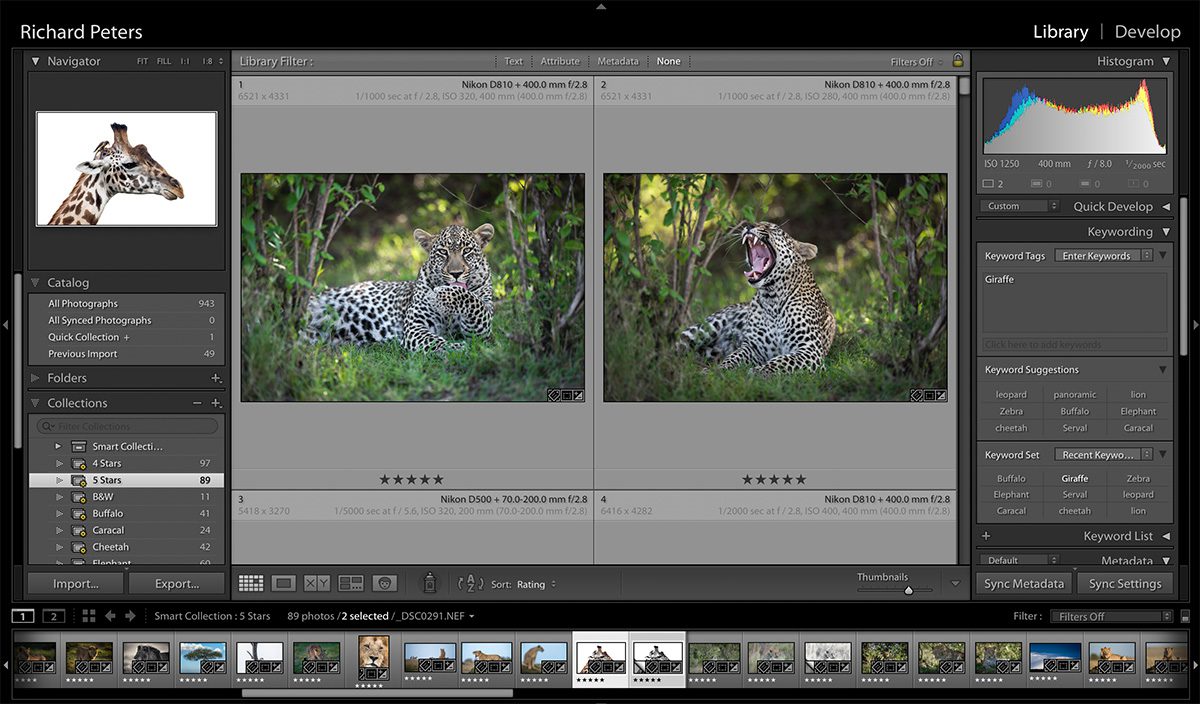Adjust the Thumbnails size slider
This screenshot has height=704, width=1200.
point(908,590)
